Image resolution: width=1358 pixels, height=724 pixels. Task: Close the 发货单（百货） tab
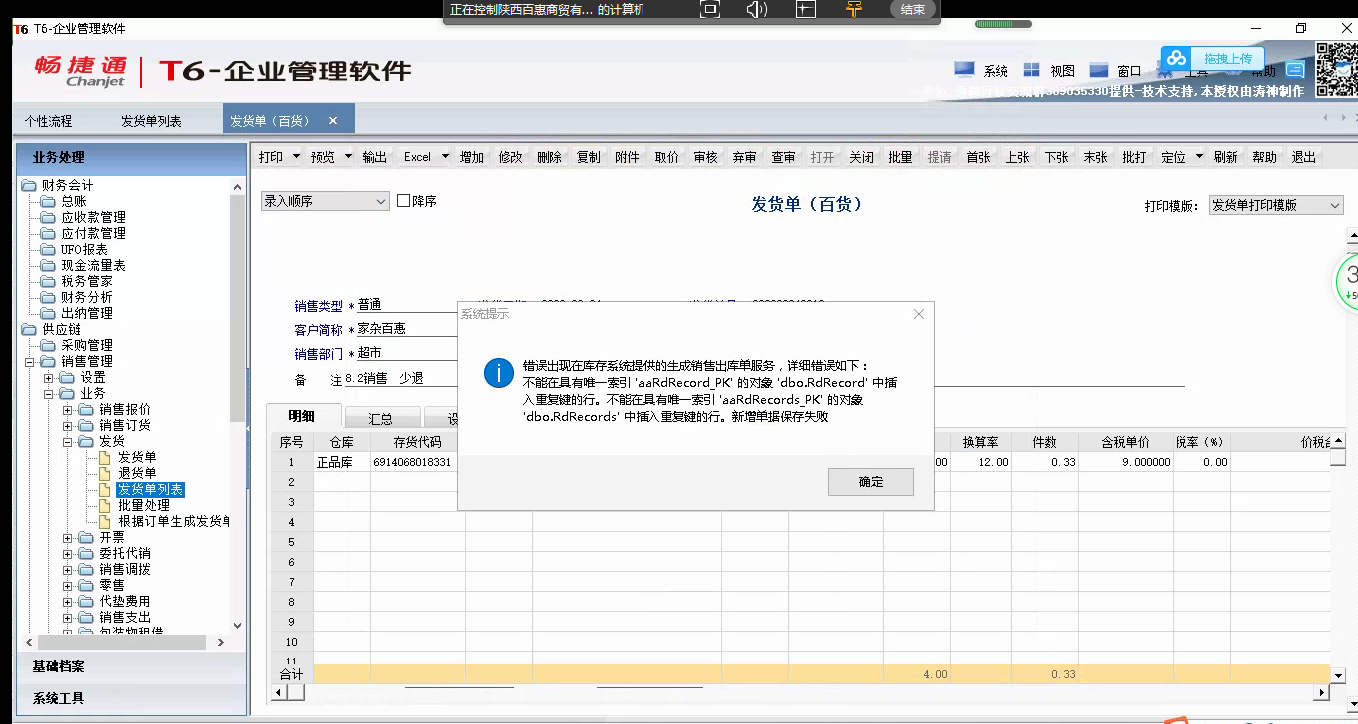tap(333, 121)
